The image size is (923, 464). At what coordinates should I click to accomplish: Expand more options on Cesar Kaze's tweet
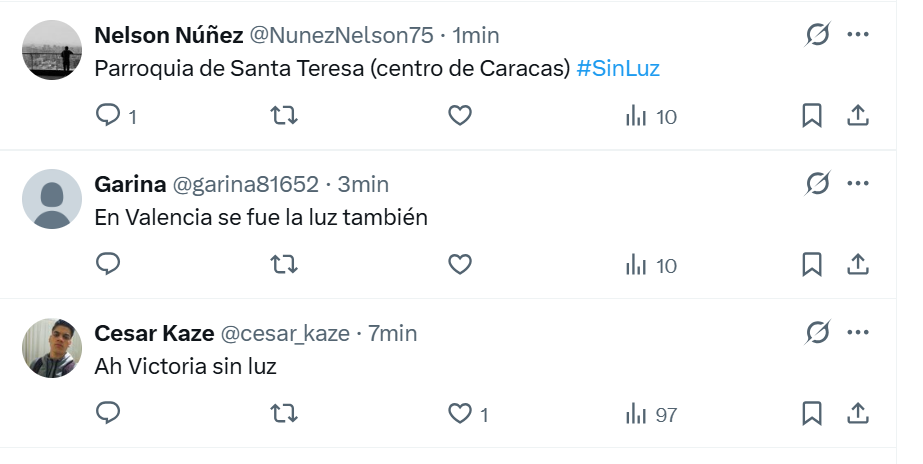coord(857,332)
